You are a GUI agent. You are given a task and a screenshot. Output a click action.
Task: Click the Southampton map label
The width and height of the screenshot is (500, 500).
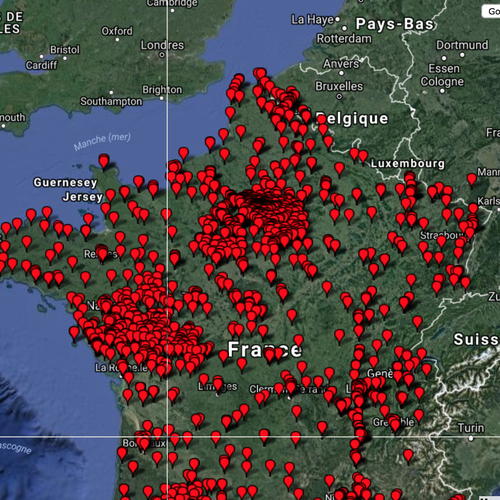111,101
